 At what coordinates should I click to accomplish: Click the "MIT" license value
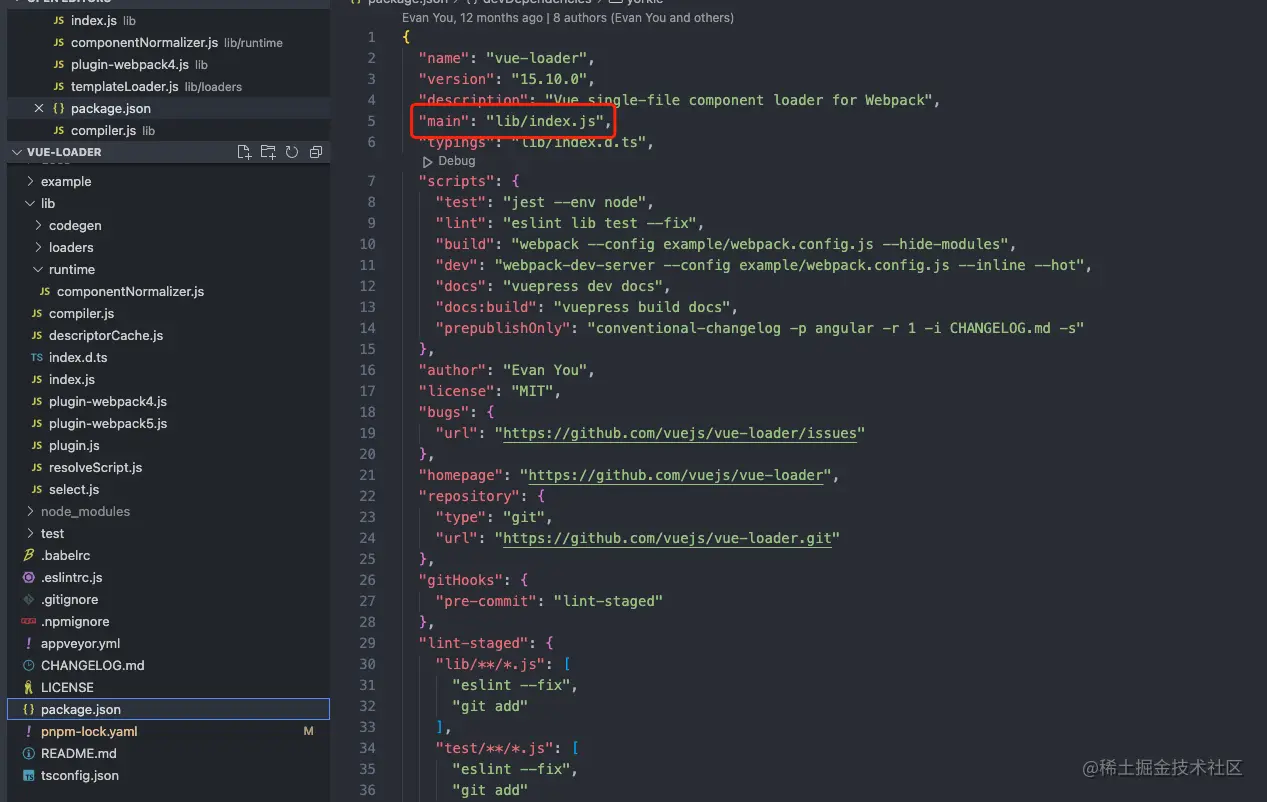coord(532,391)
